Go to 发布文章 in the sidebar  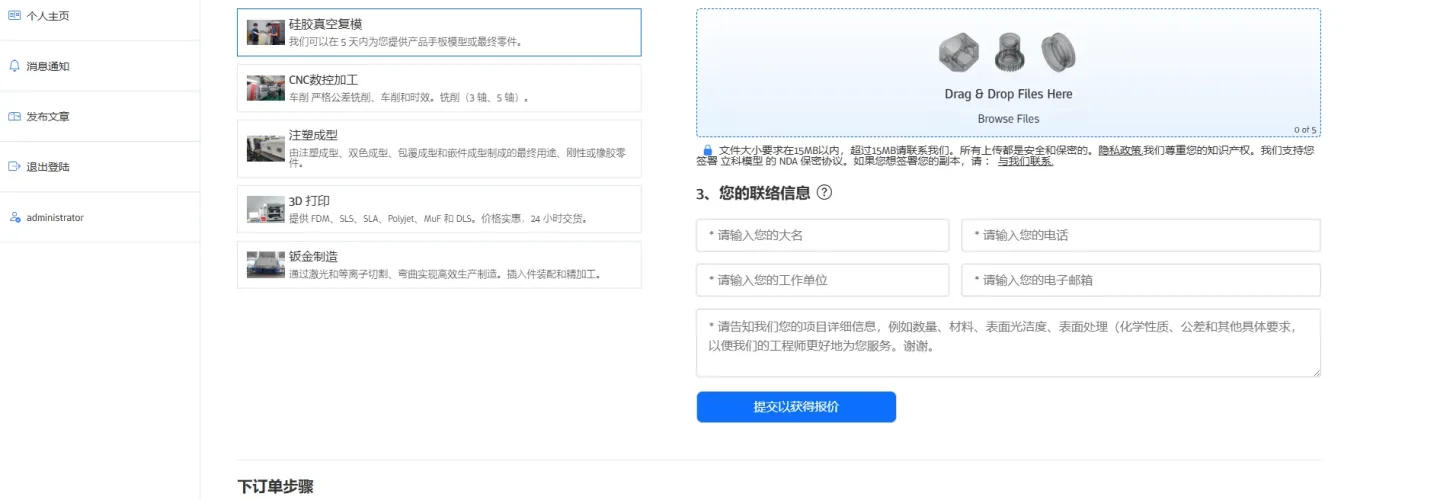pos(100,116)
